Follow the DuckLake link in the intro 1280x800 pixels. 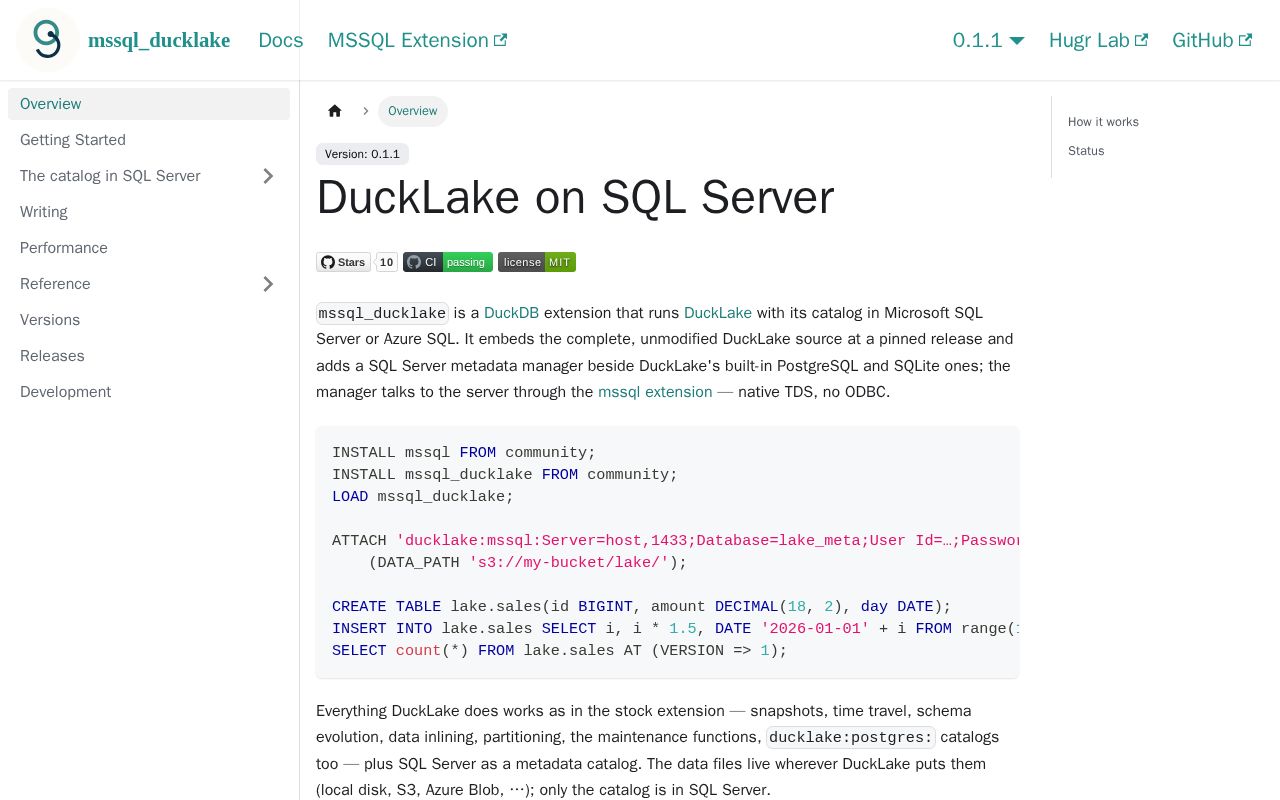(718, 313)
